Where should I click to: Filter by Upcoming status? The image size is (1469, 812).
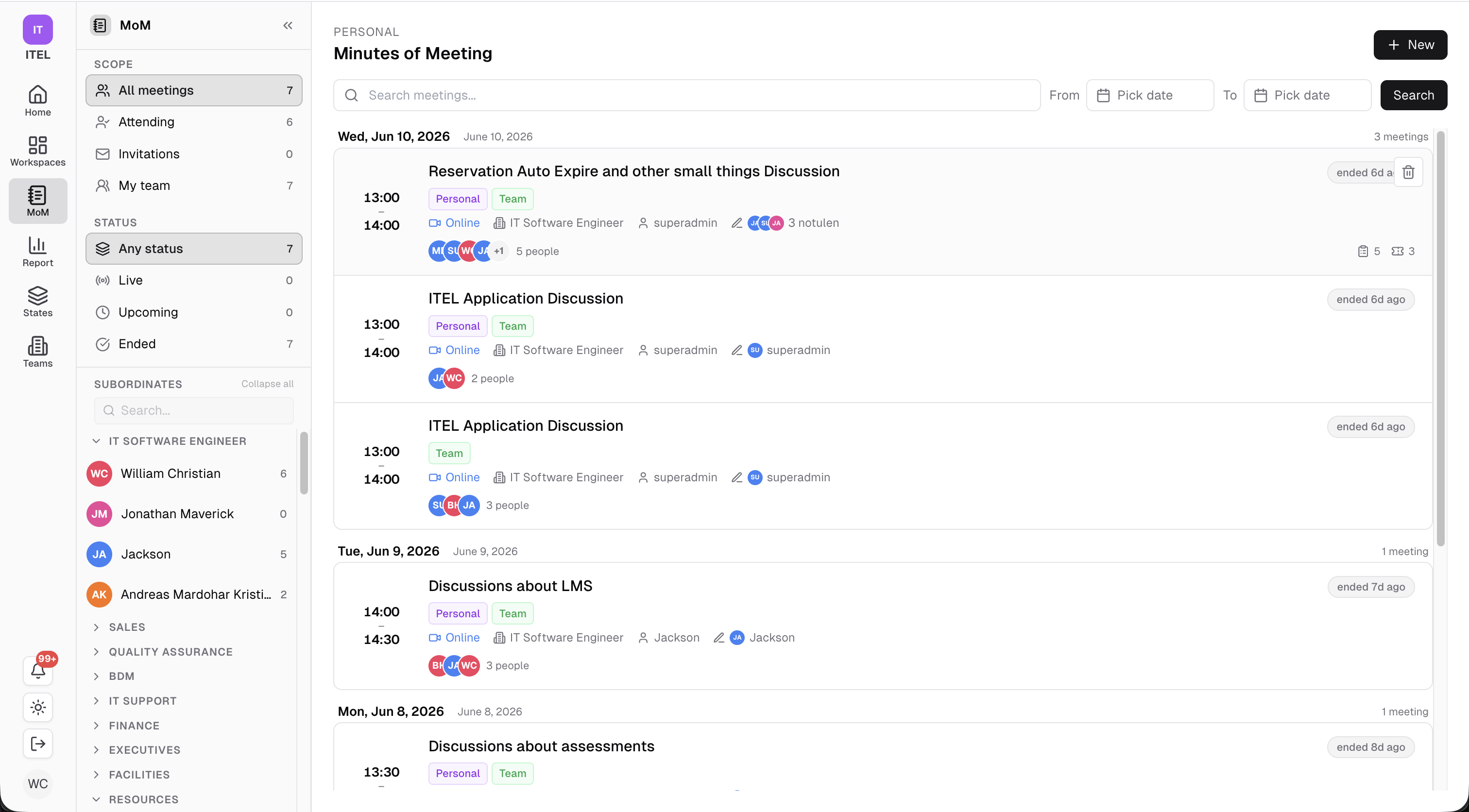pos(194,312)
